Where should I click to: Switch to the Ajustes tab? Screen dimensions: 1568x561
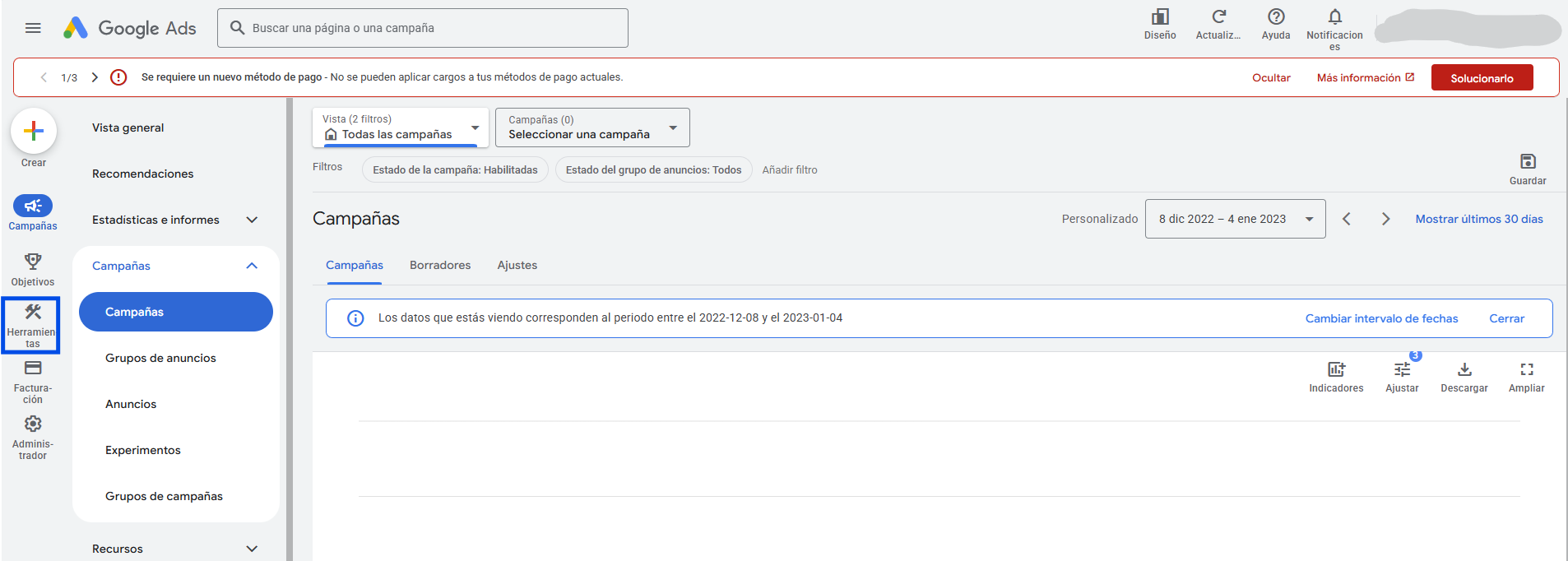[x=517, y=265]
